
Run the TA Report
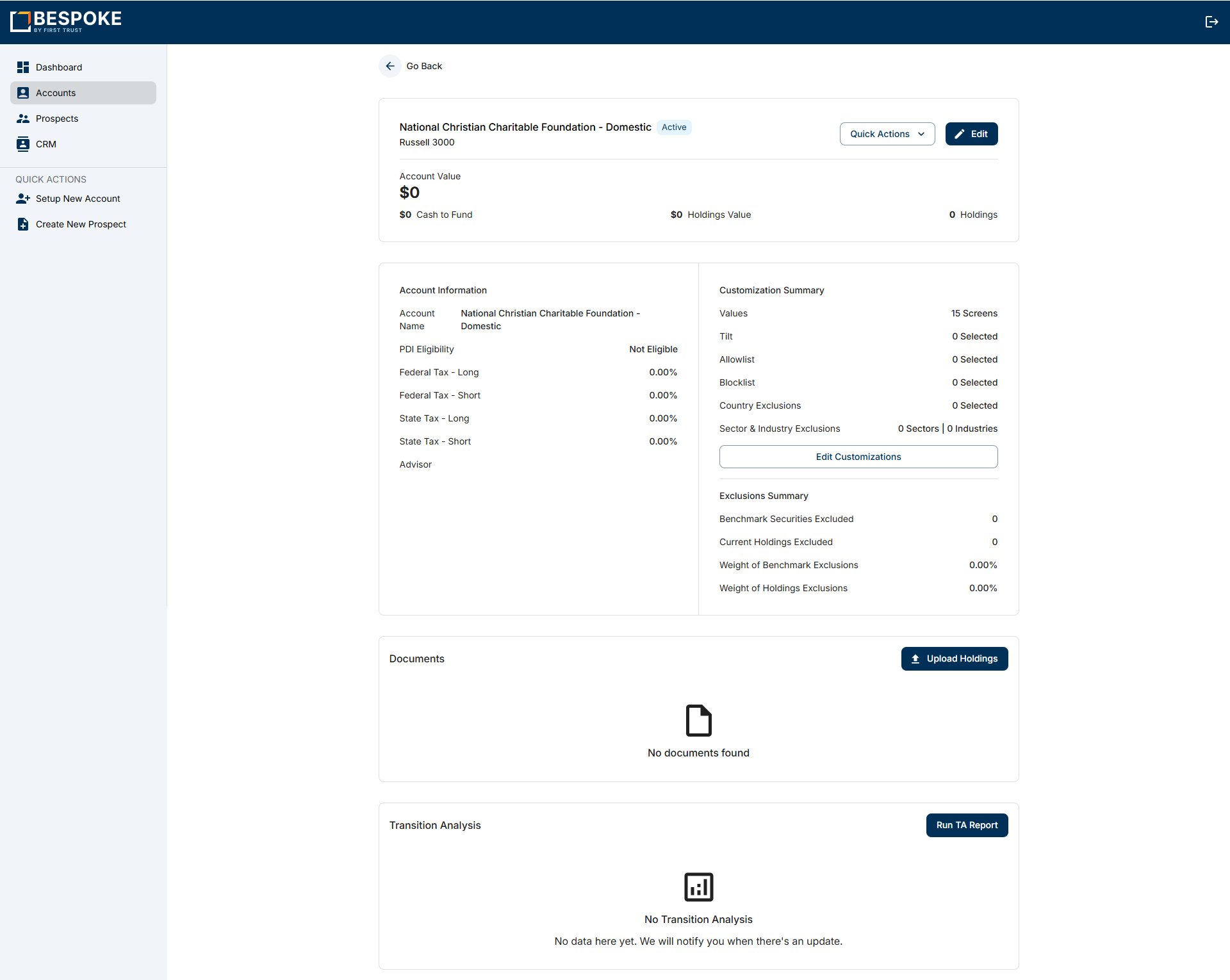click(x=966, y=825)
